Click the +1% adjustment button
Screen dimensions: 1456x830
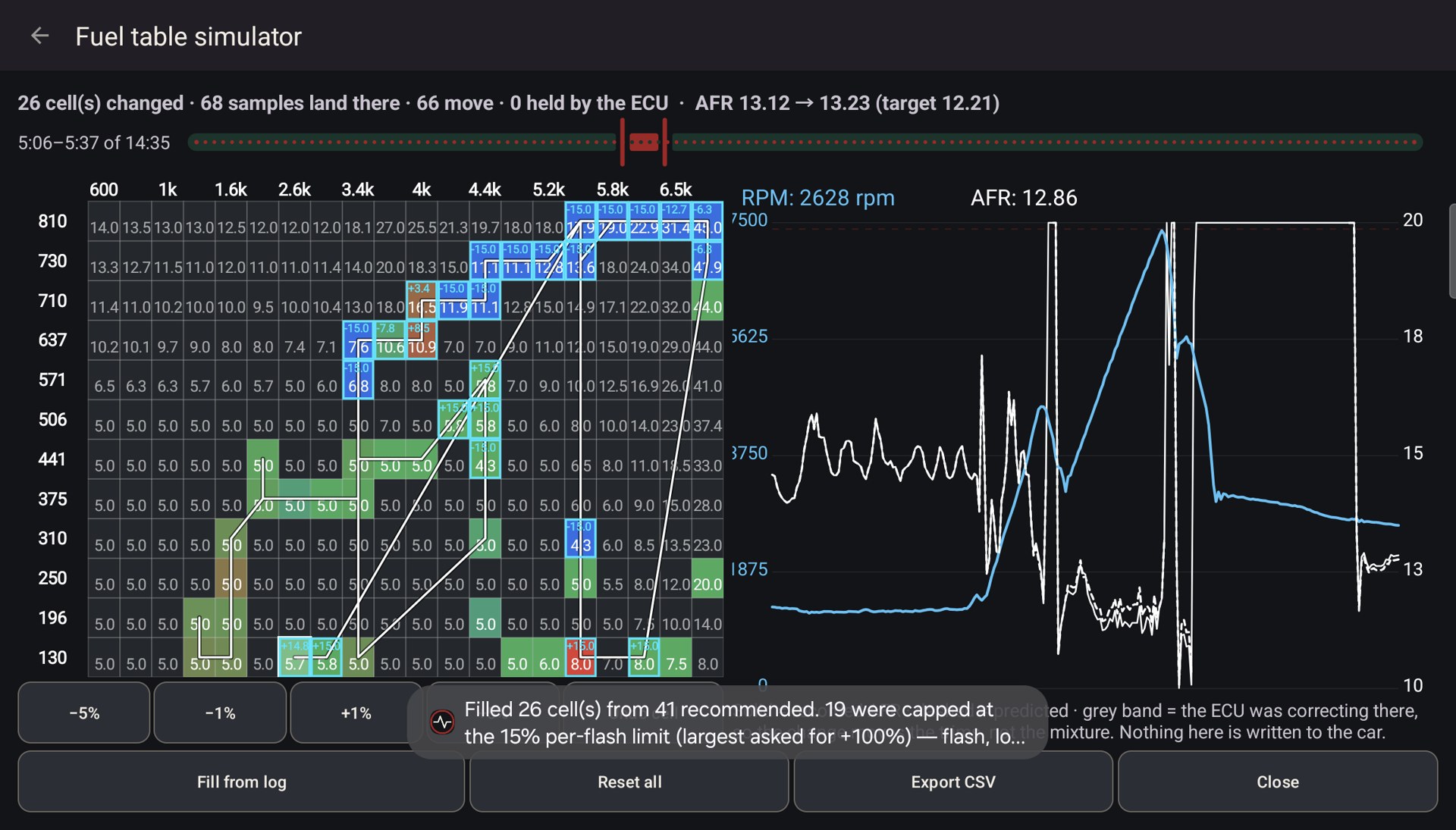[356, 713]
